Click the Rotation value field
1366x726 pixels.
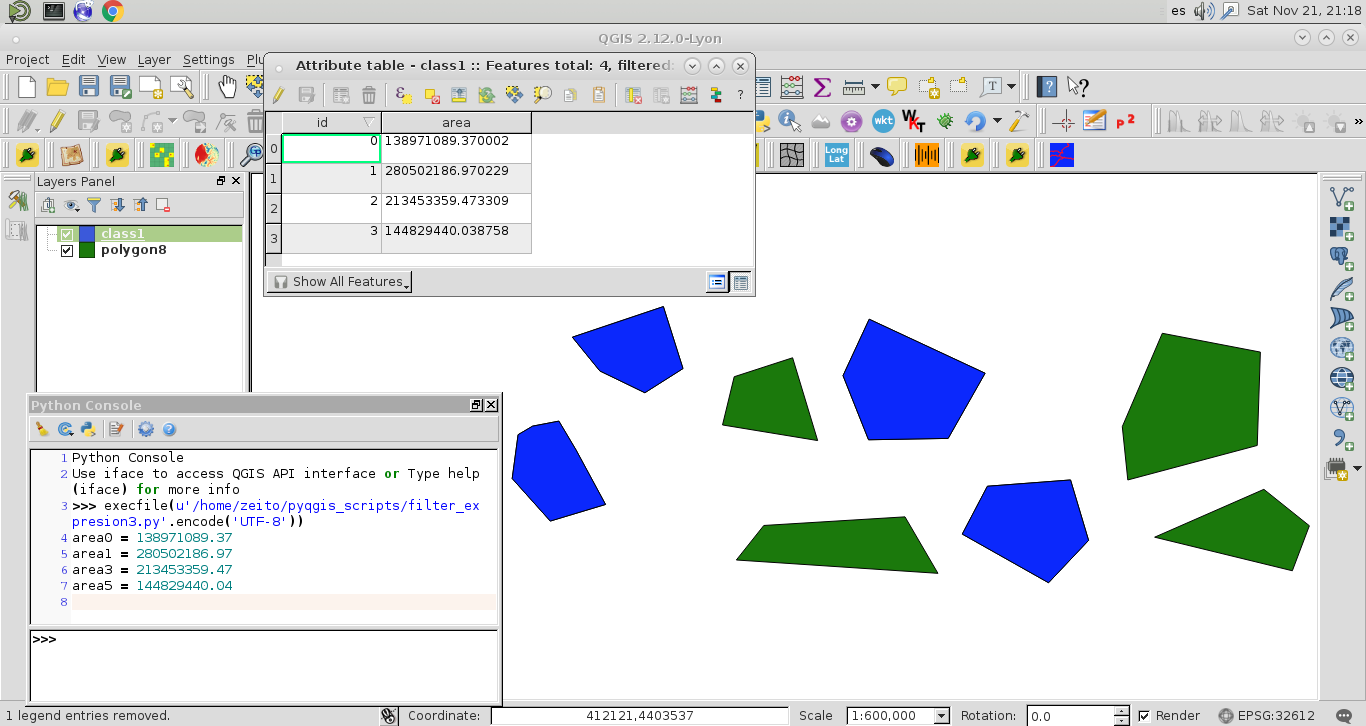tap(1069, 716)
